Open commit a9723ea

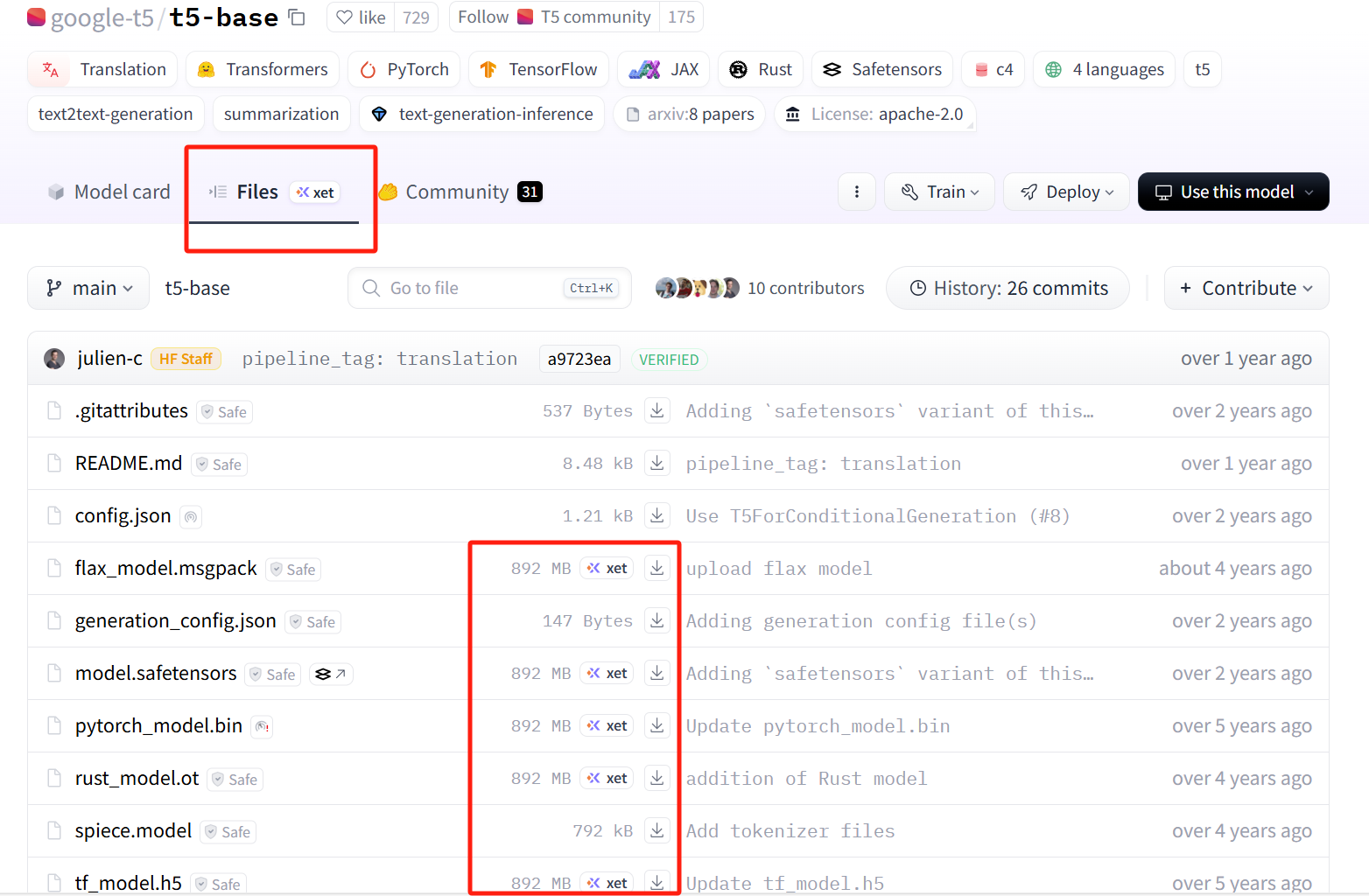(579, 359)
